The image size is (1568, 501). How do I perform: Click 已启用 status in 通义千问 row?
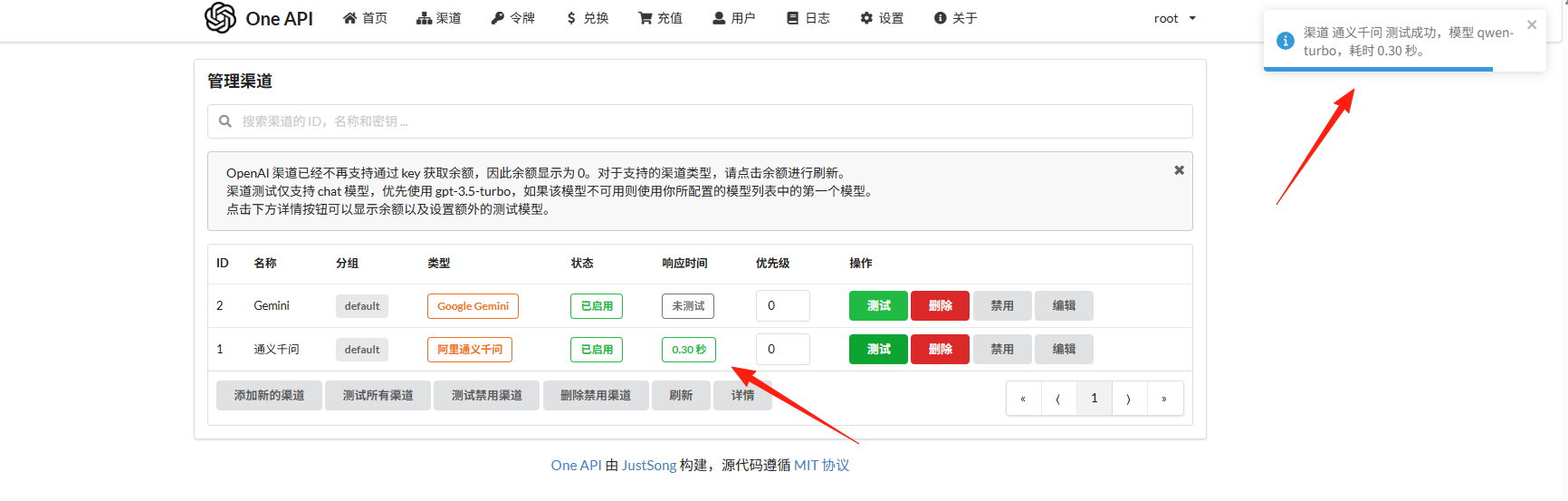(x=597, y=350)
